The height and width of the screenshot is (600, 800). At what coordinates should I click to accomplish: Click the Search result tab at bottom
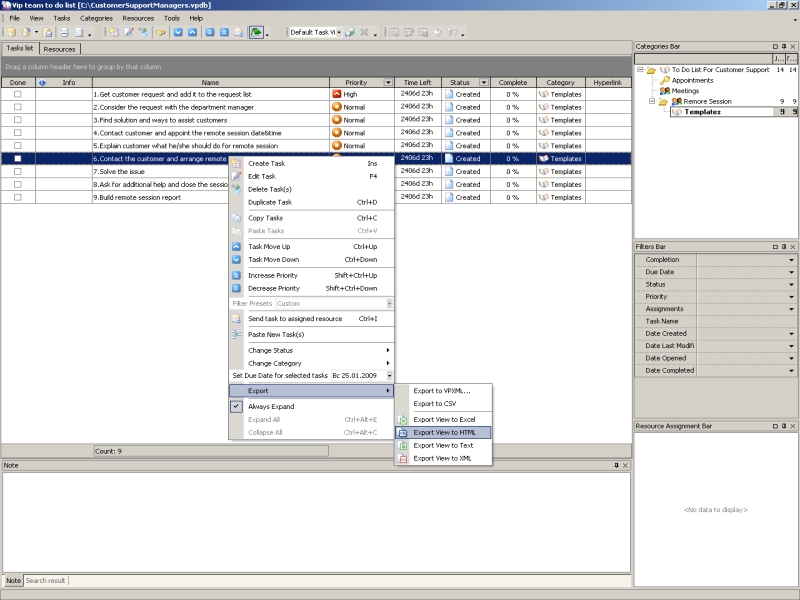[x=45, y=580]
